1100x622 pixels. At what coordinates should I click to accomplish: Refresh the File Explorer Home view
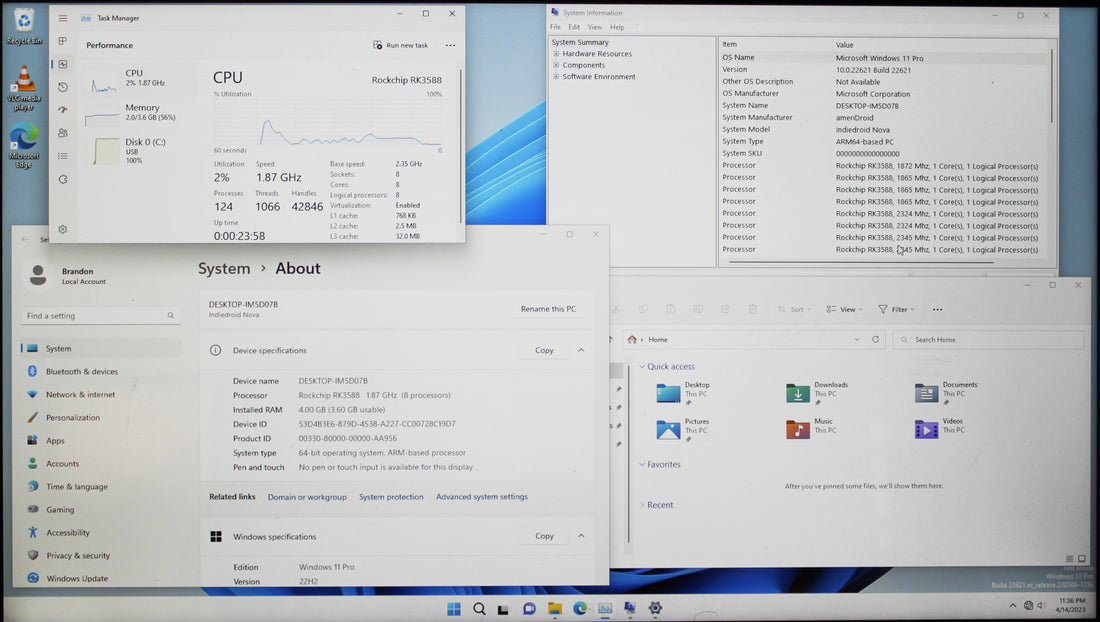point(876,340)
